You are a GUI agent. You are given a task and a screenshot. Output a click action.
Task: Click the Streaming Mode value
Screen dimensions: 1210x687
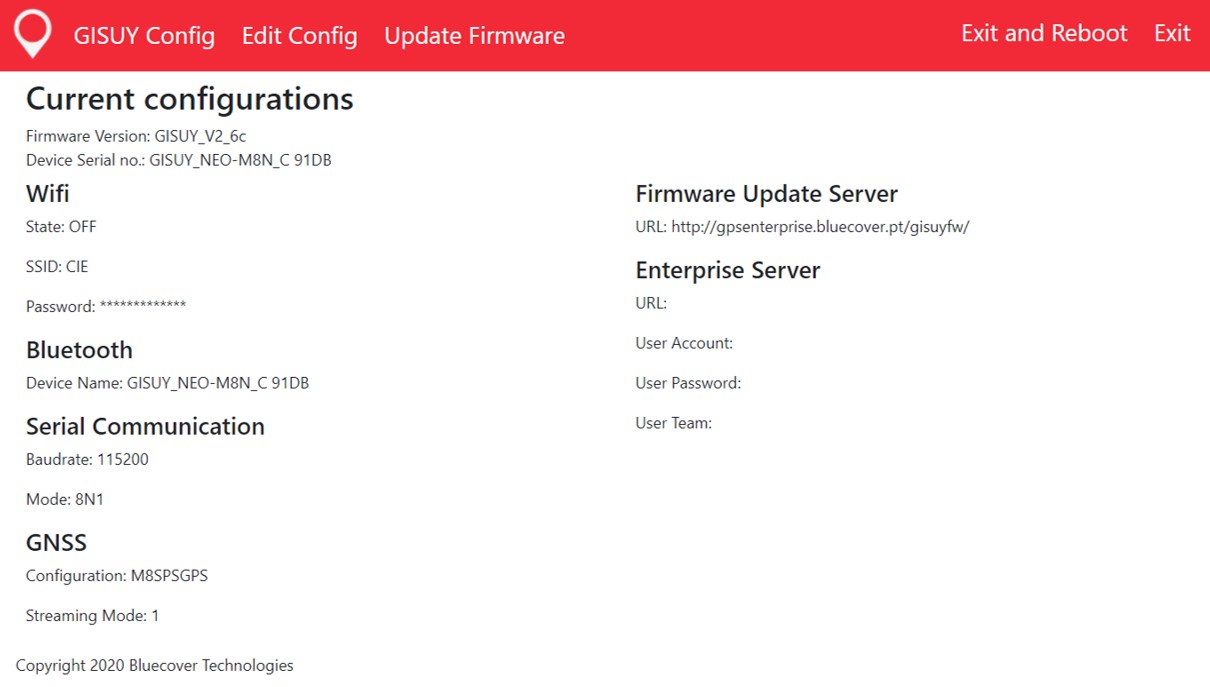[90, 615]
